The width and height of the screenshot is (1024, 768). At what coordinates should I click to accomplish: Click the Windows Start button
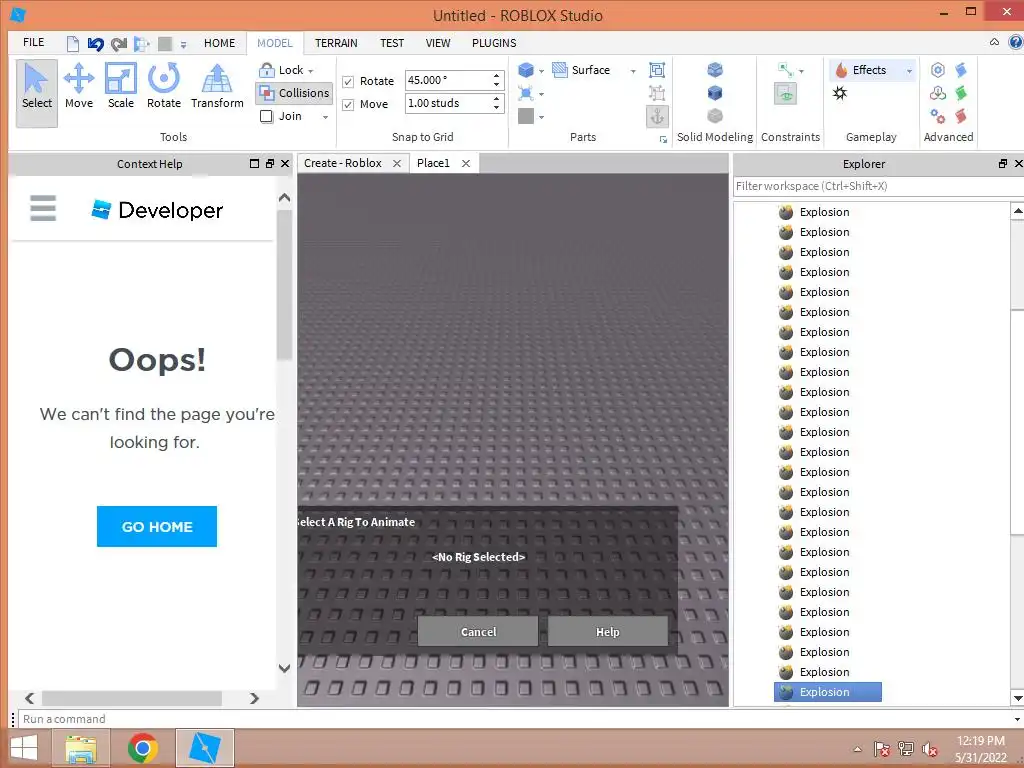point(24,748)
